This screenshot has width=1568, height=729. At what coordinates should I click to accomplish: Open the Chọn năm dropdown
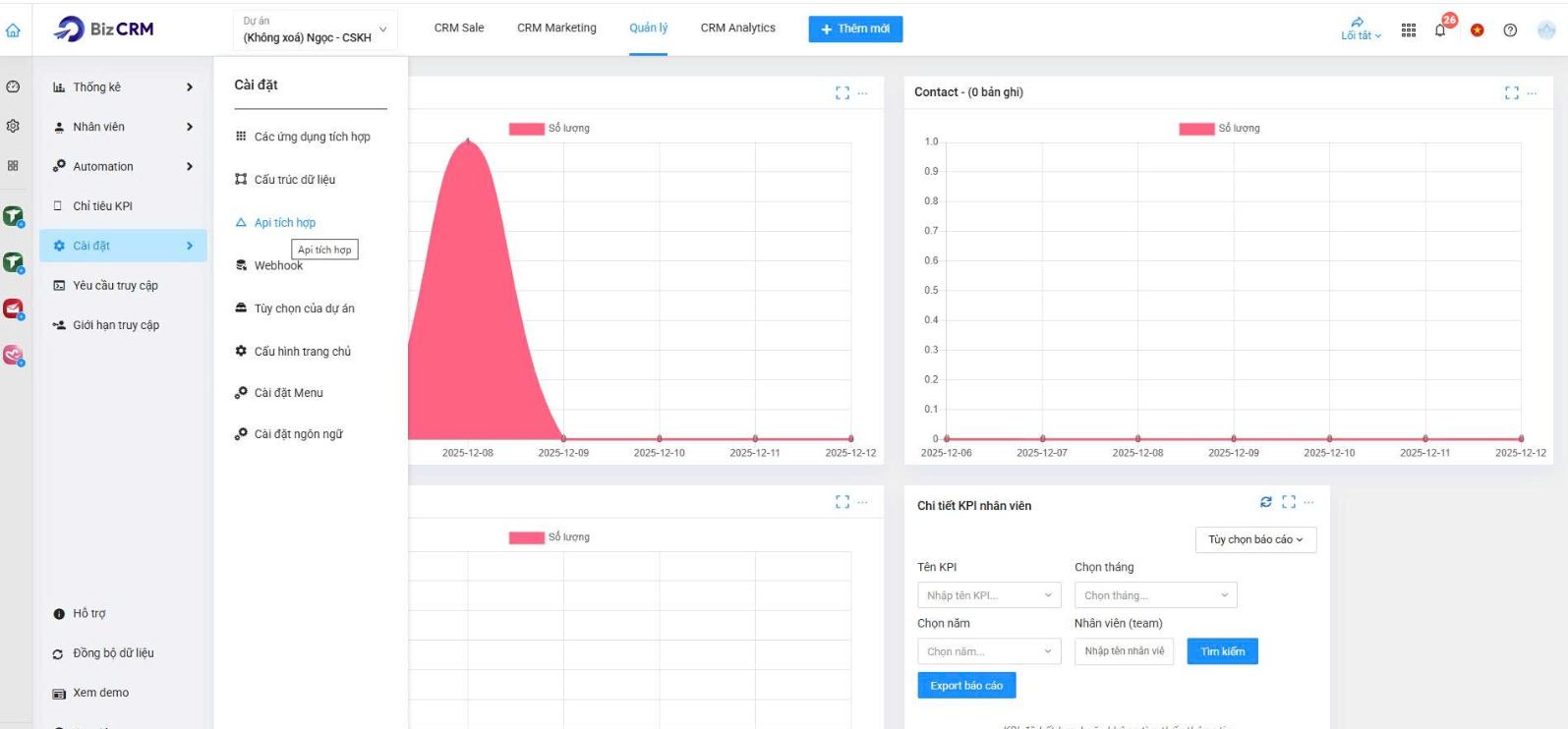tap(988, 651)
